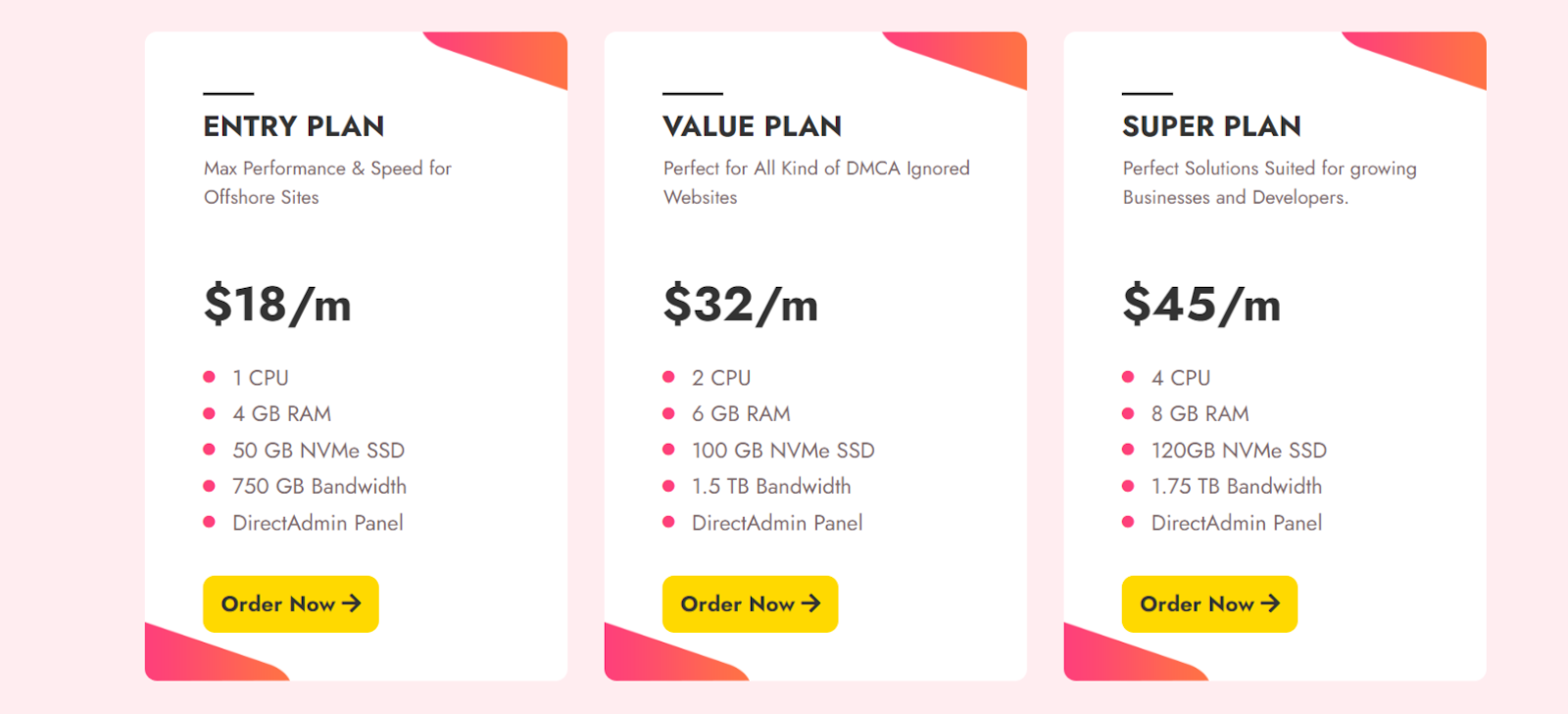Click the $45/m price

click(x=1201, y=304)
